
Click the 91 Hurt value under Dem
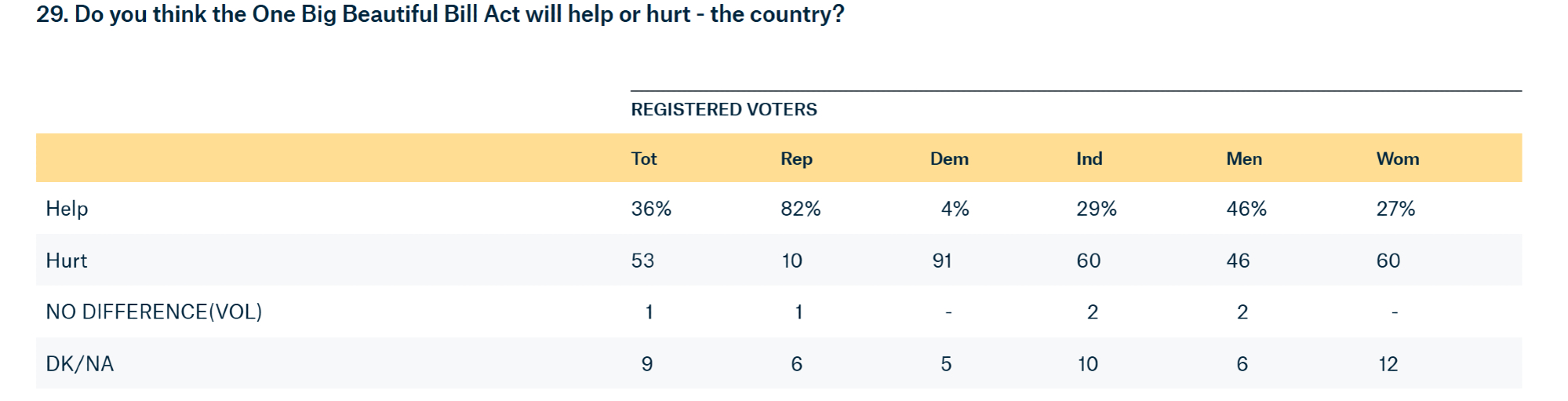point(941,261)
